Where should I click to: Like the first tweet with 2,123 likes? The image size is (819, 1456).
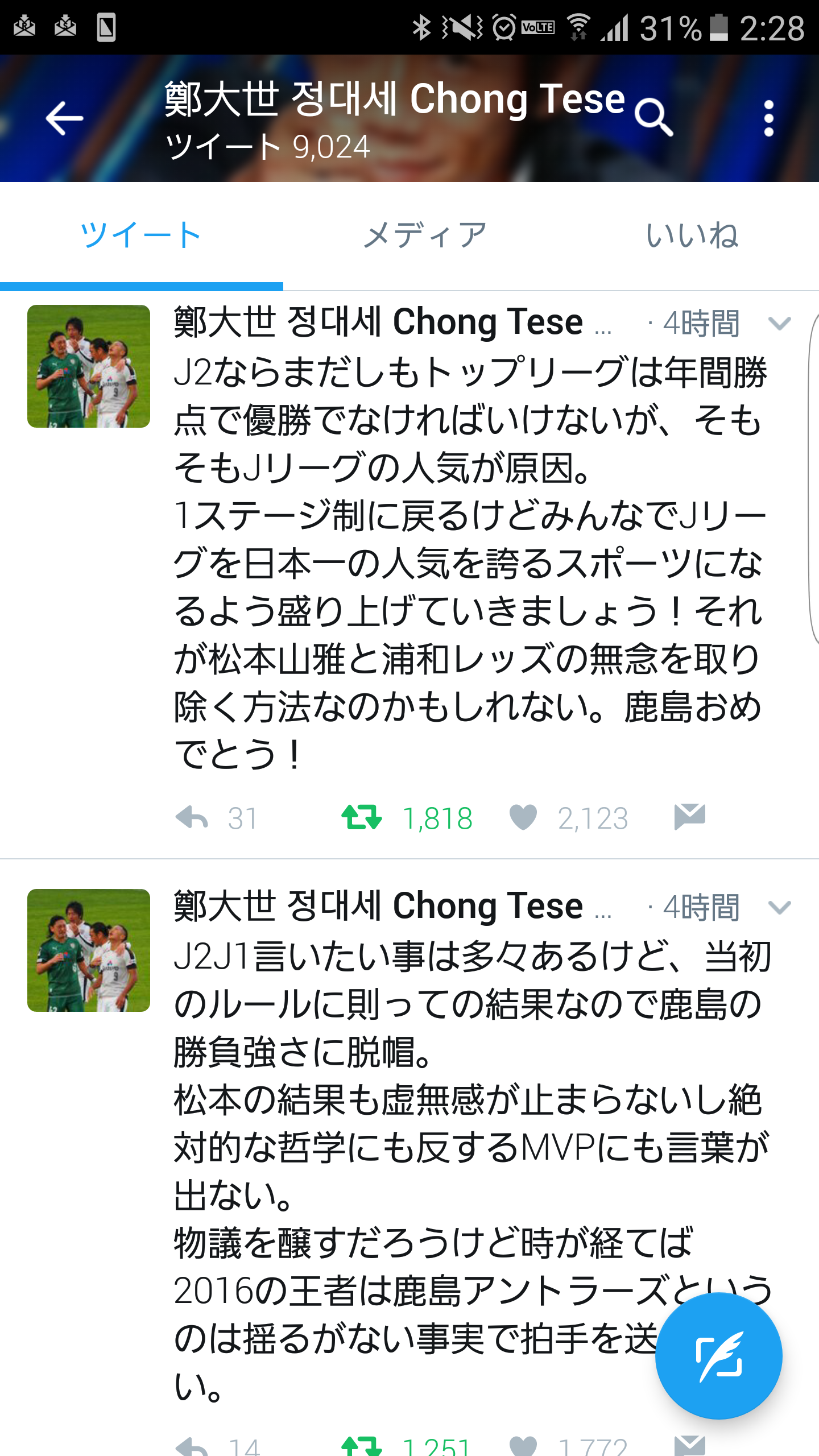click(x=523, y=818)
